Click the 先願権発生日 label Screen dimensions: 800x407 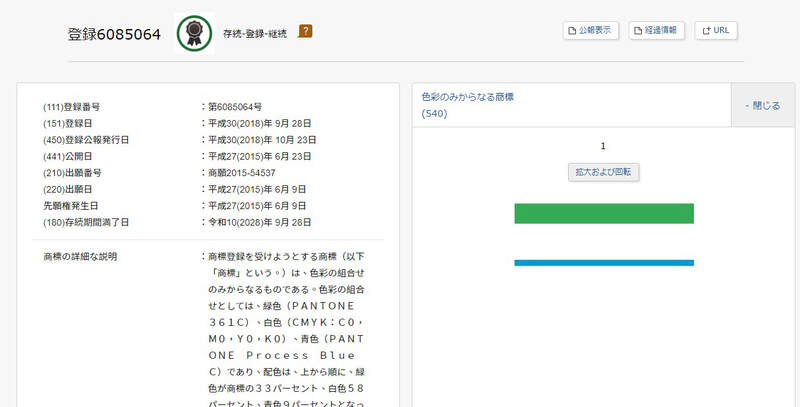(x=70, y=206)
